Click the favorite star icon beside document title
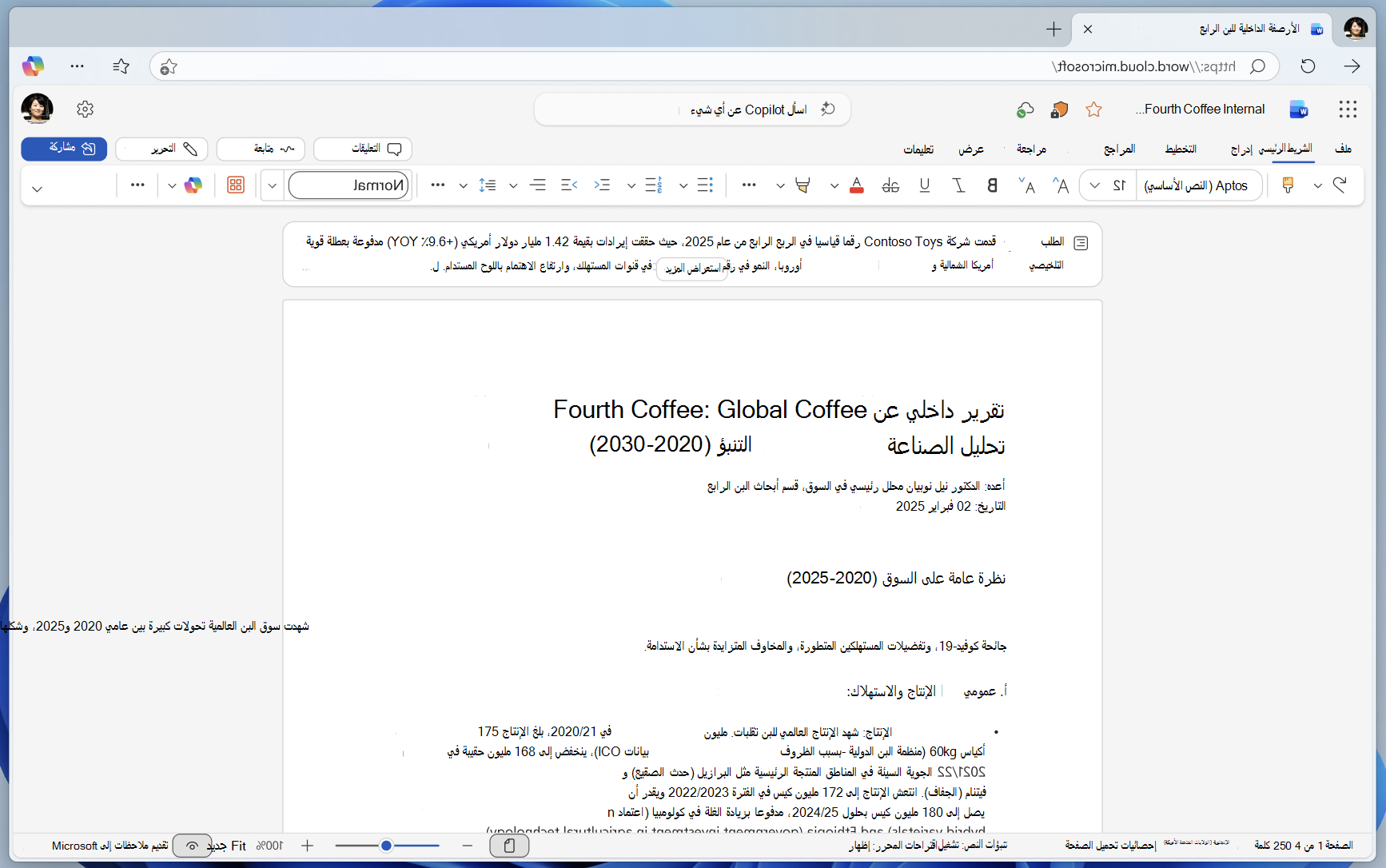The height and width of the screenshot is (868, 1386). [1093, 109]
